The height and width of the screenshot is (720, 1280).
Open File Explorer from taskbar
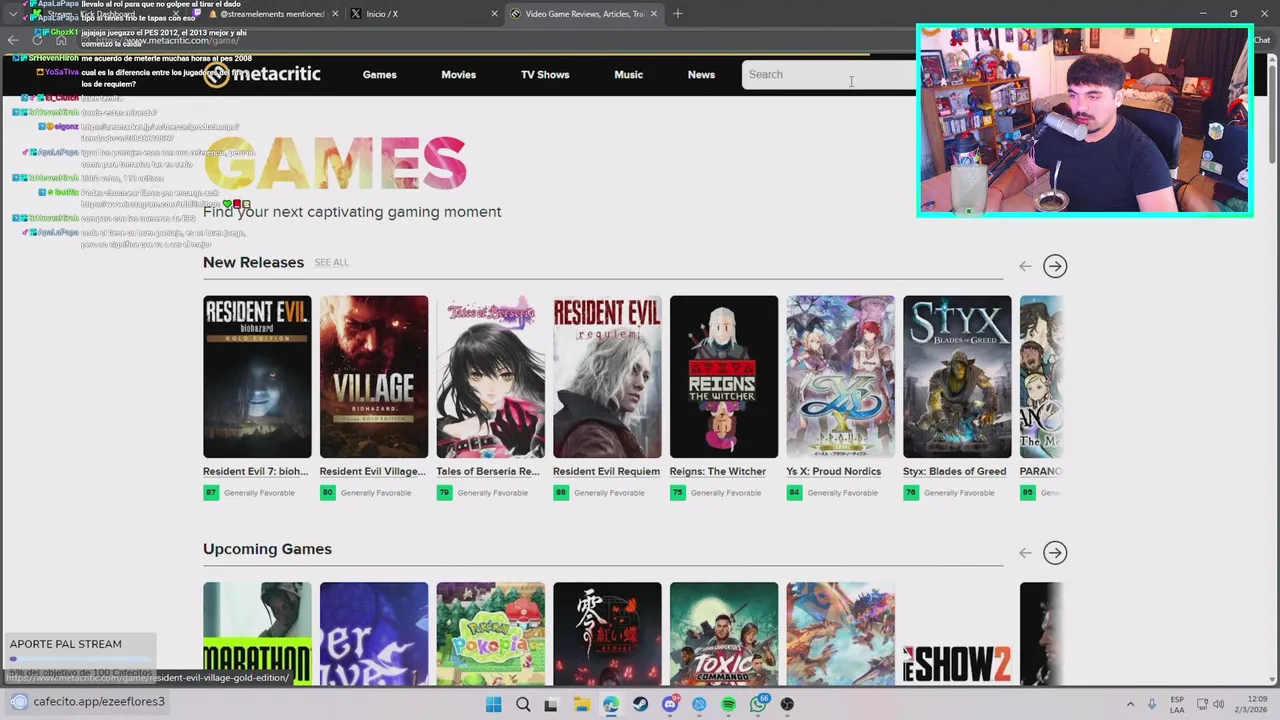(581, 704)
